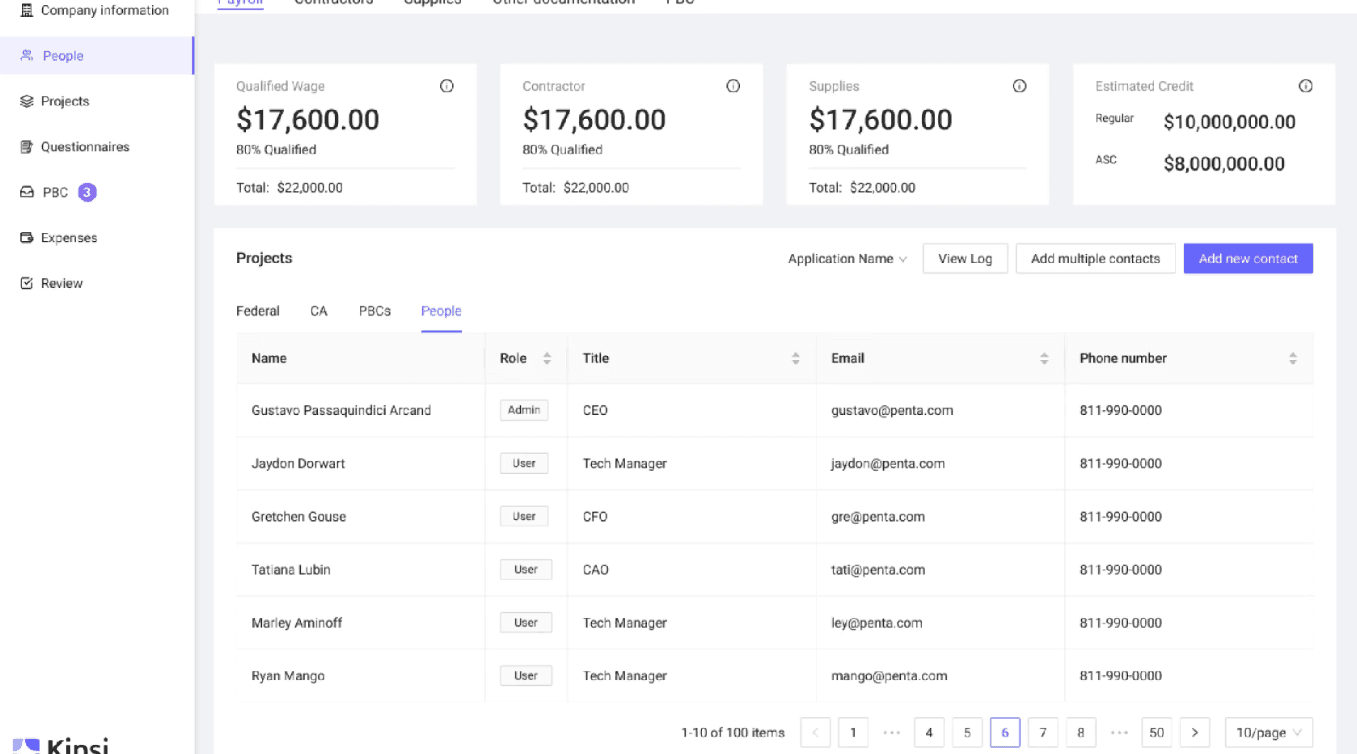Click Add new contact button
Screen dimensions: 1357x754
tap(1248, 259)
